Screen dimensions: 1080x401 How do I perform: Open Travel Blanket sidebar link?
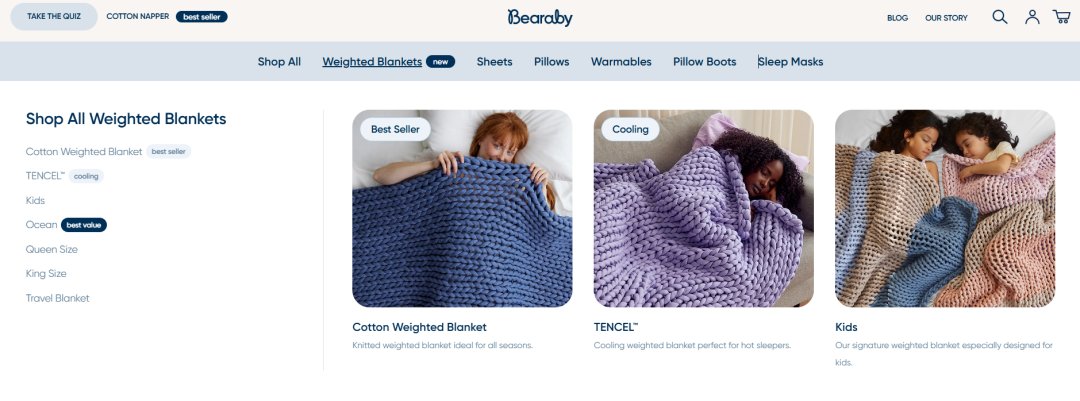pyautogui.click(x=58, y=298)
